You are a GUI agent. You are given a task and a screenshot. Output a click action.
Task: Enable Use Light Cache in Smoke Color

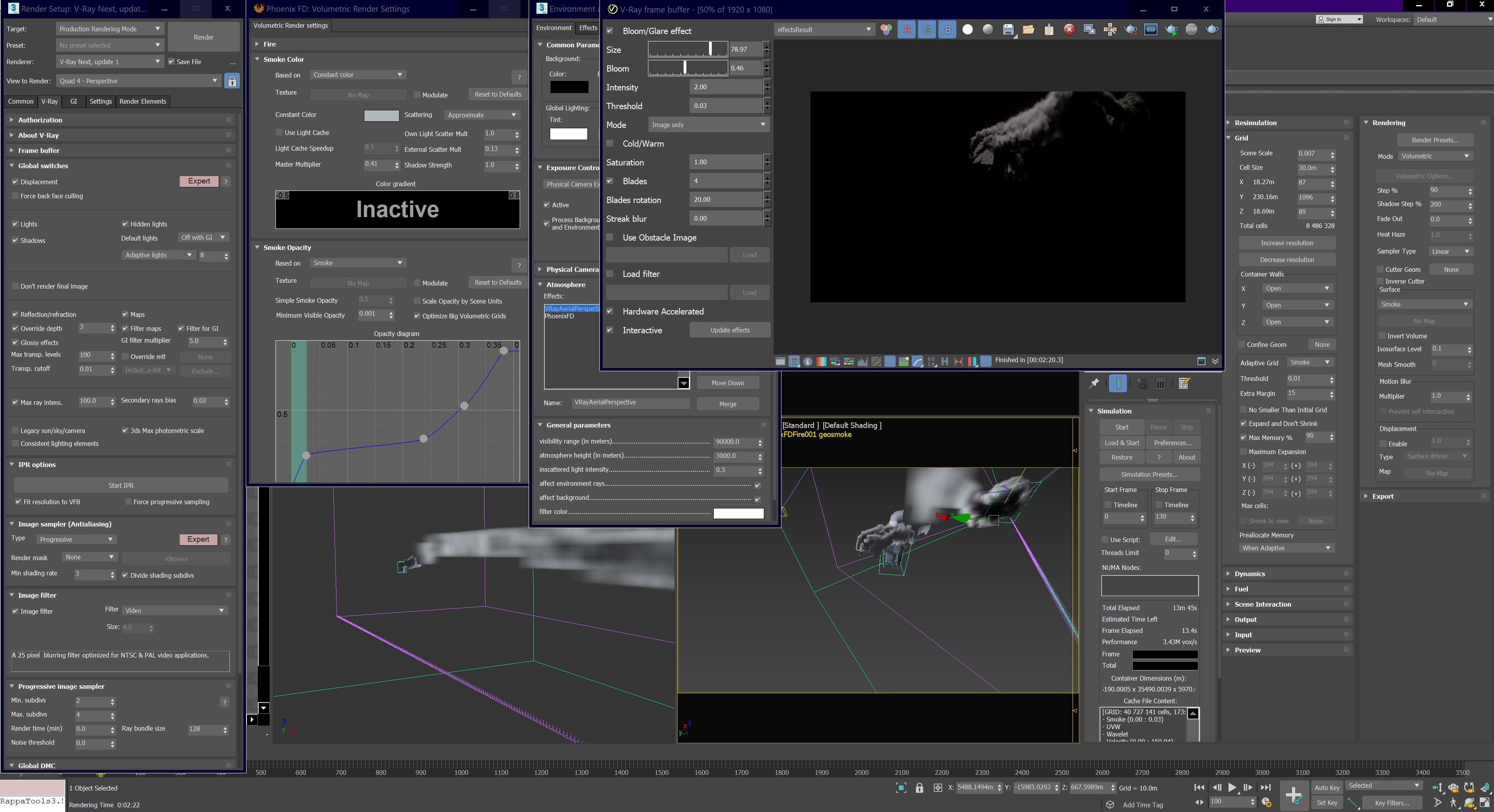[x=279, y=133]
